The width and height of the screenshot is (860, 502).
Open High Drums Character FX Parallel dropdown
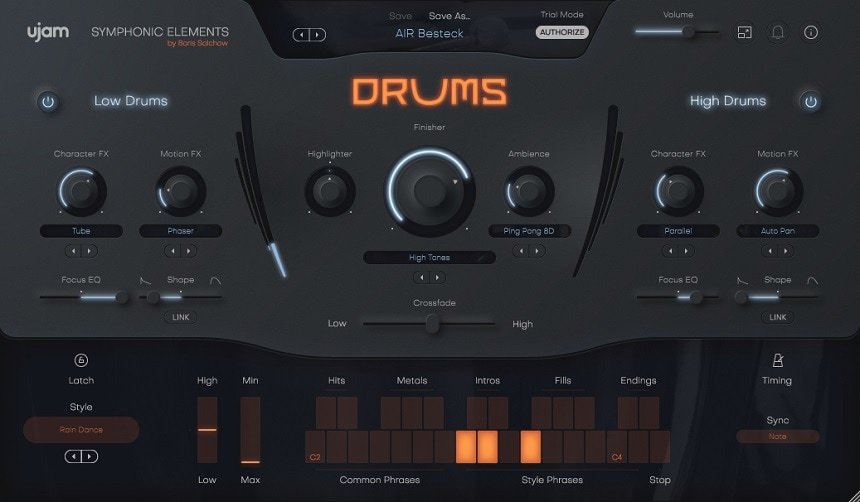(x=678, y=231)
